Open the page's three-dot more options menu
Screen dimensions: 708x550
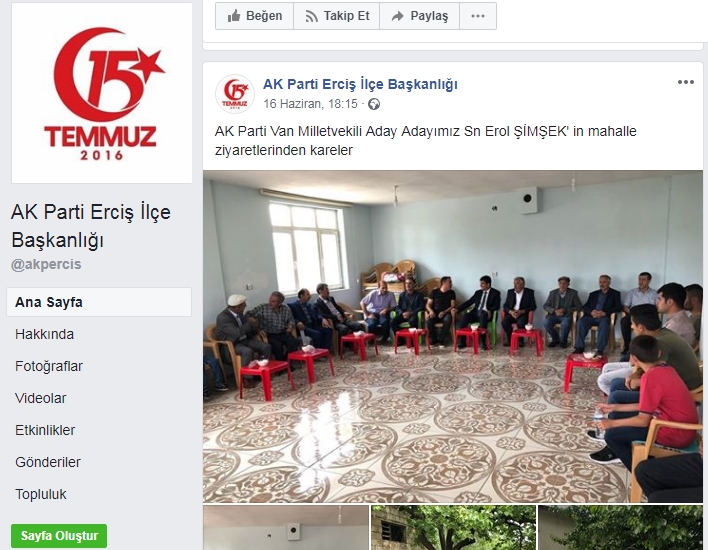point(478,16)
